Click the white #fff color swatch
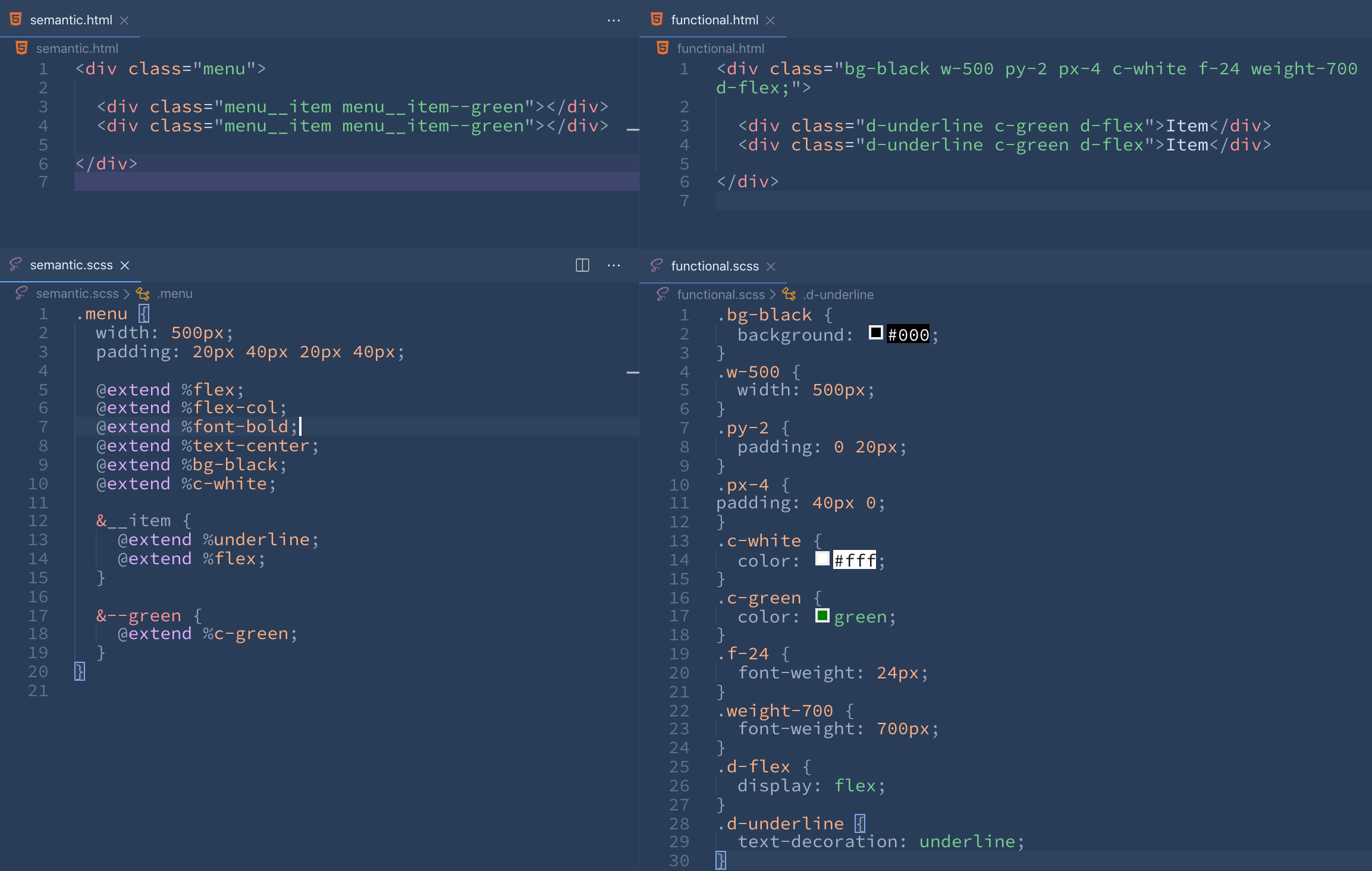This screenshot has width=1372, height=871. pyautogui.click(x=822, y=559)
